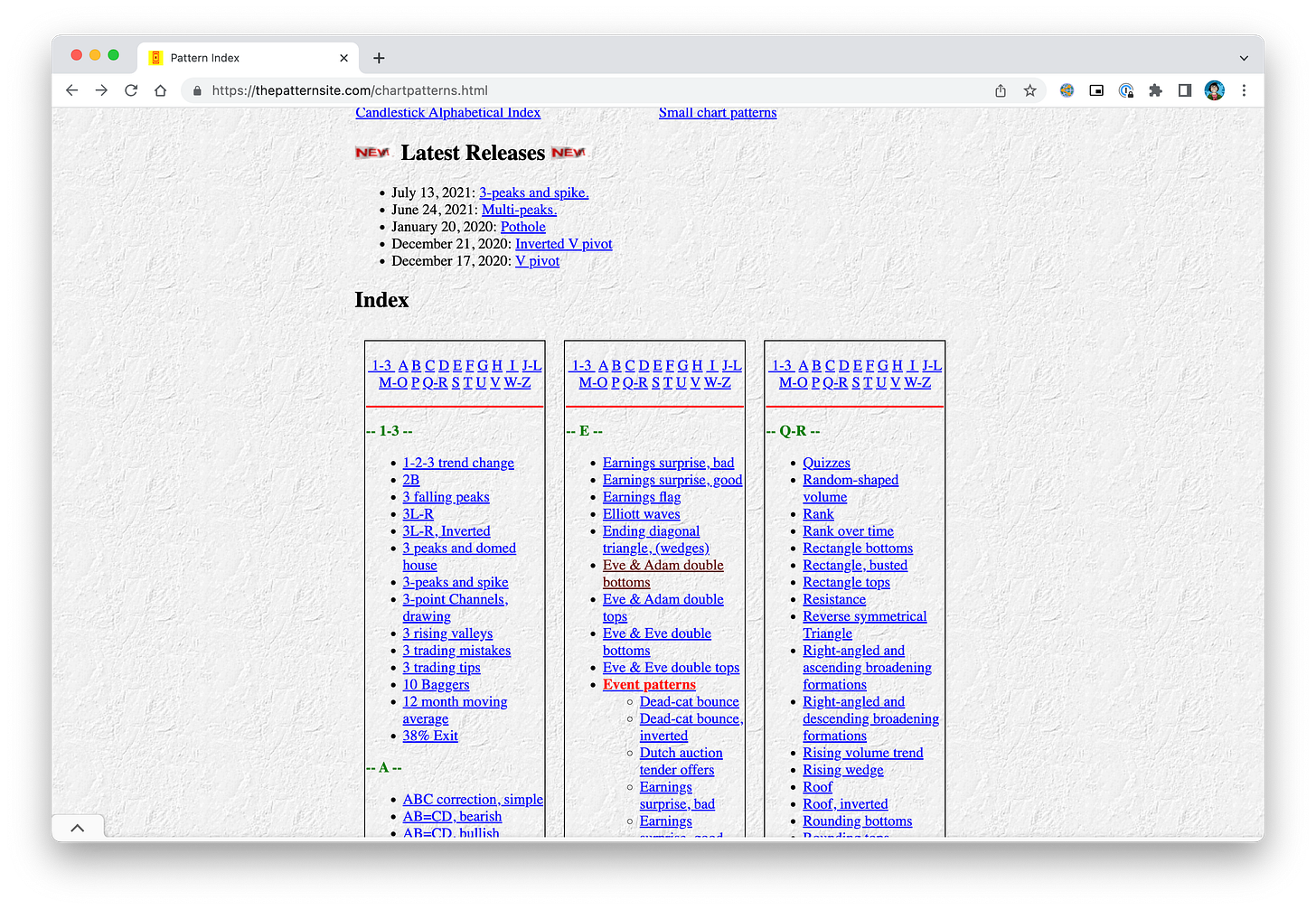Viewport: 1316px width, 910px height.
Task: Open the profile avatar menu
Action: 1215,90
